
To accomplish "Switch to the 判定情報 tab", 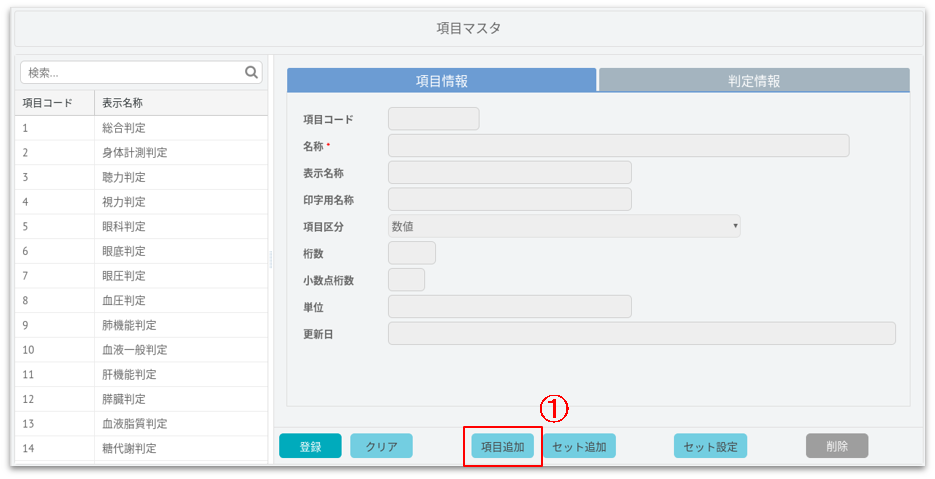I will click(x=754, y=81).
